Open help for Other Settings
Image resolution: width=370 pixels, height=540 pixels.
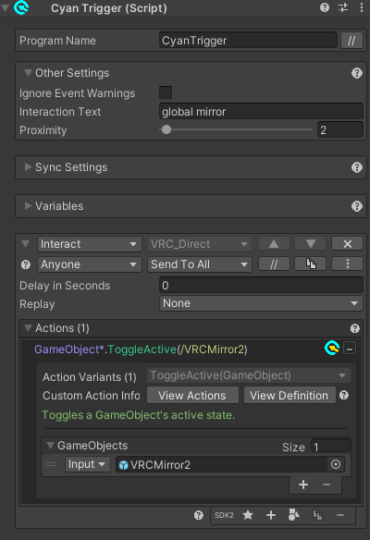(x=357, y=73)
